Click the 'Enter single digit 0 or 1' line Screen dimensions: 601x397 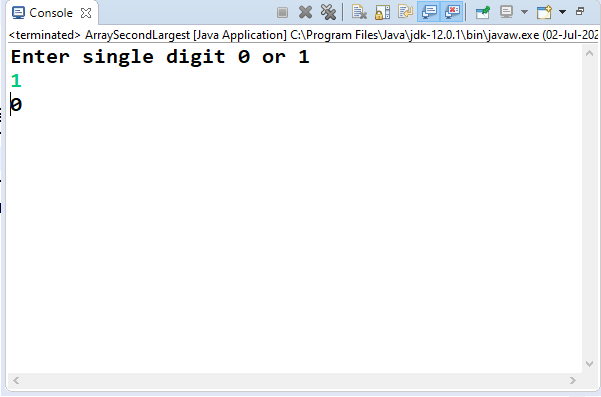pyautogui.click(x=160, y=57)
